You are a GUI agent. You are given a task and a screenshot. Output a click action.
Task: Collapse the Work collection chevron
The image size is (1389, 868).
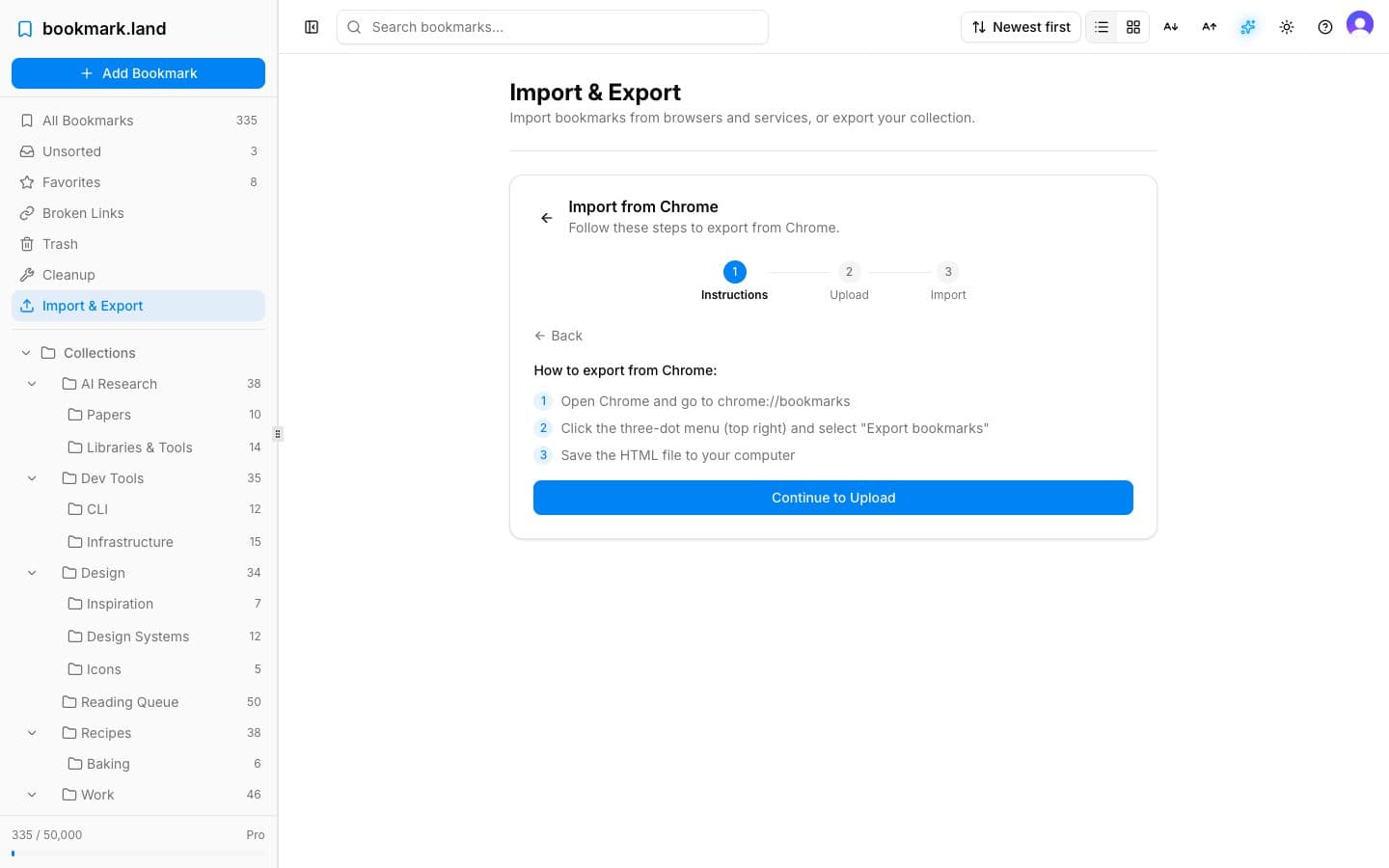[x=32, y=795]
